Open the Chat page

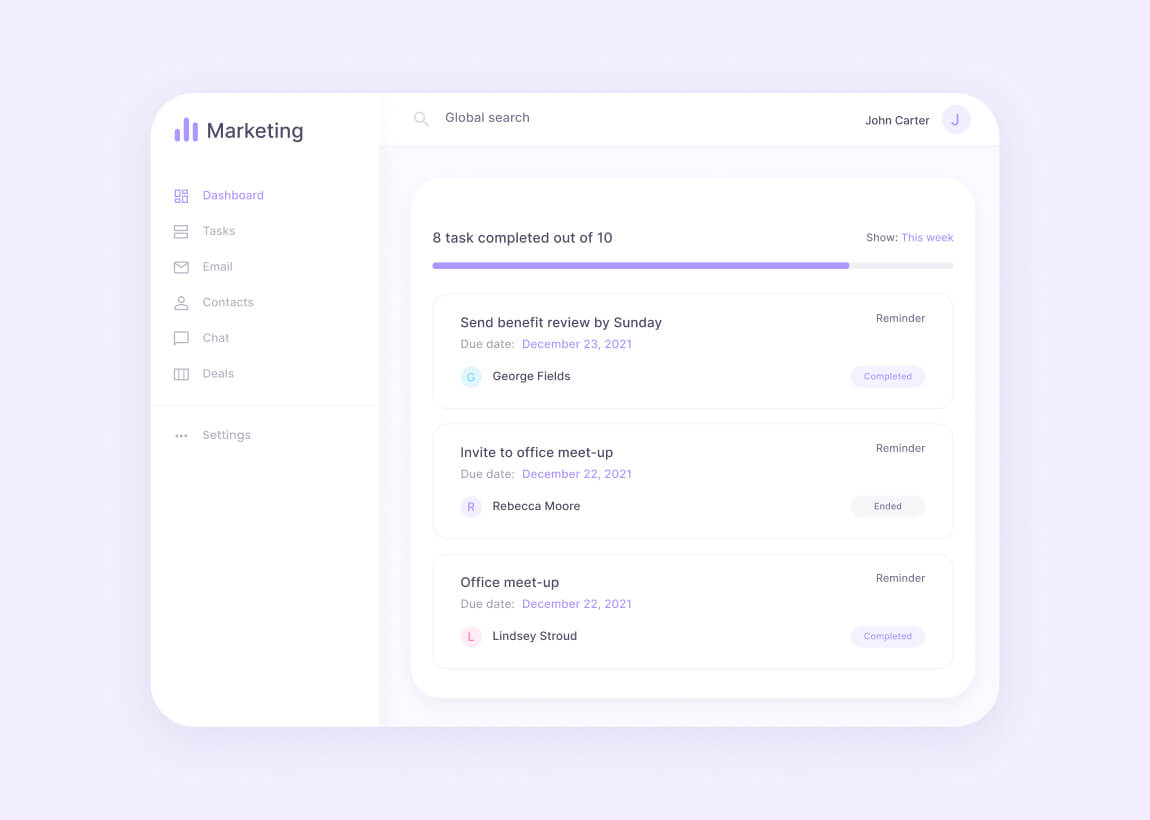[x=216, y=337]
